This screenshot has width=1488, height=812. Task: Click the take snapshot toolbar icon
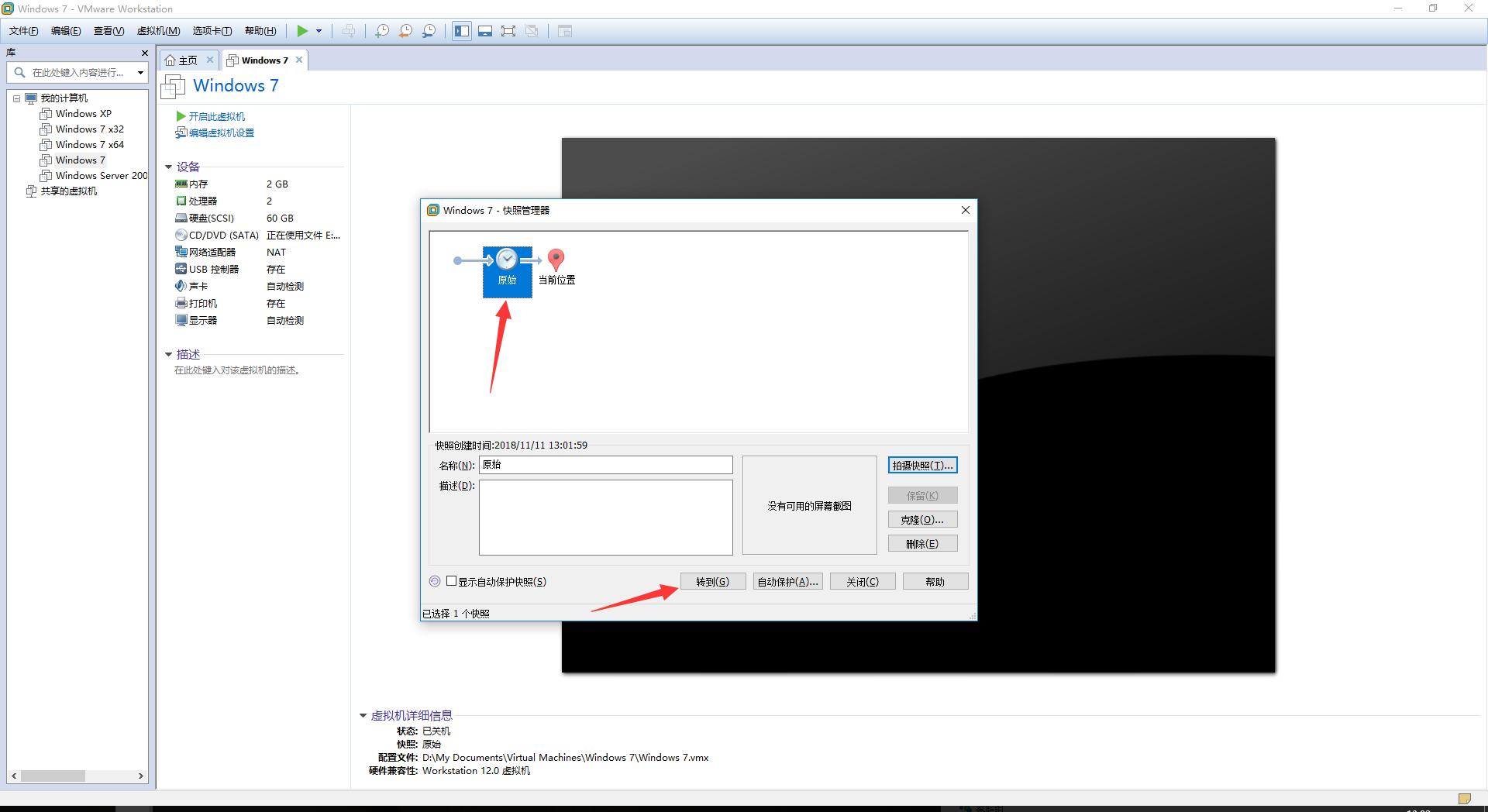[x=382, y=31]
